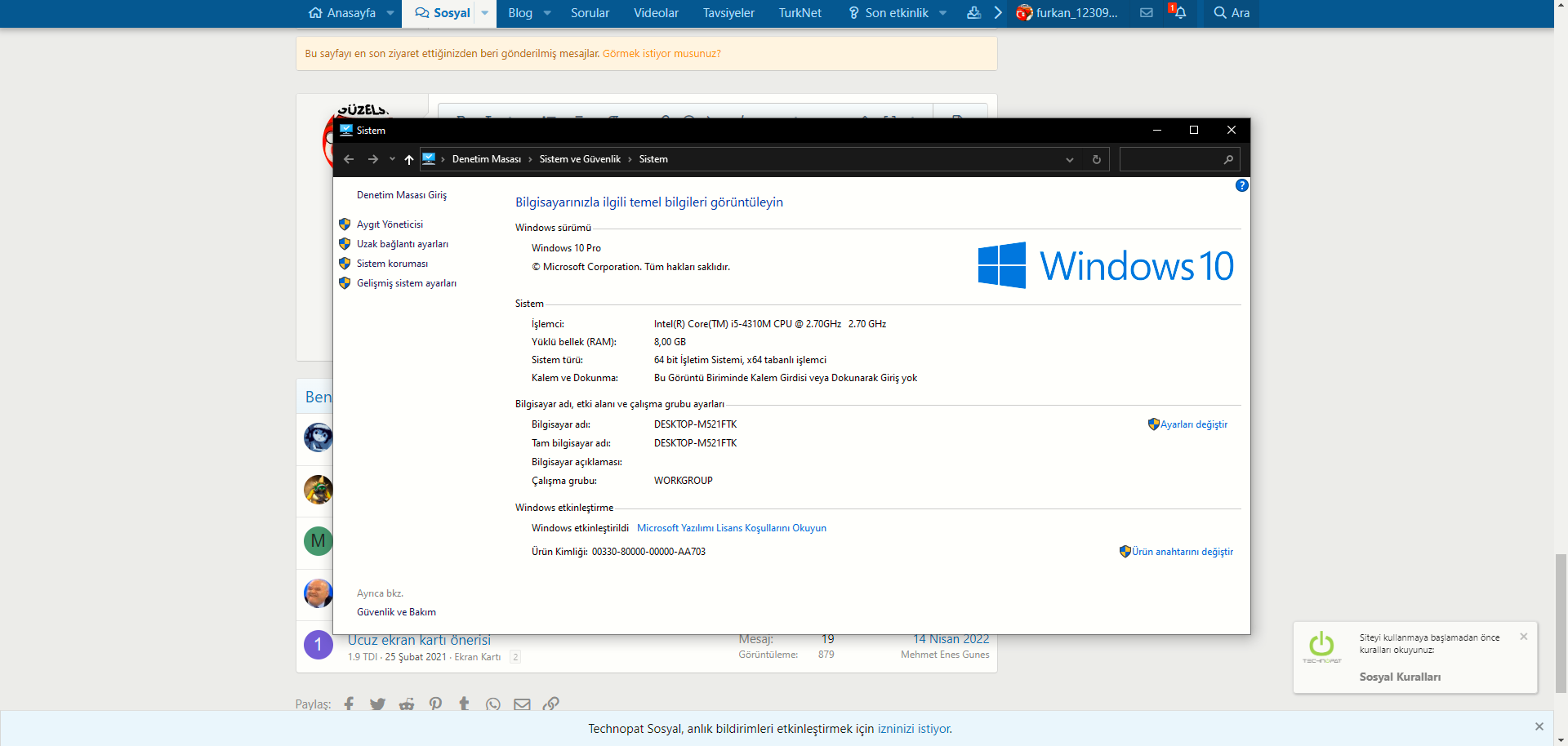
Task: Open the Sorular menu item
Action: (590, 13)
